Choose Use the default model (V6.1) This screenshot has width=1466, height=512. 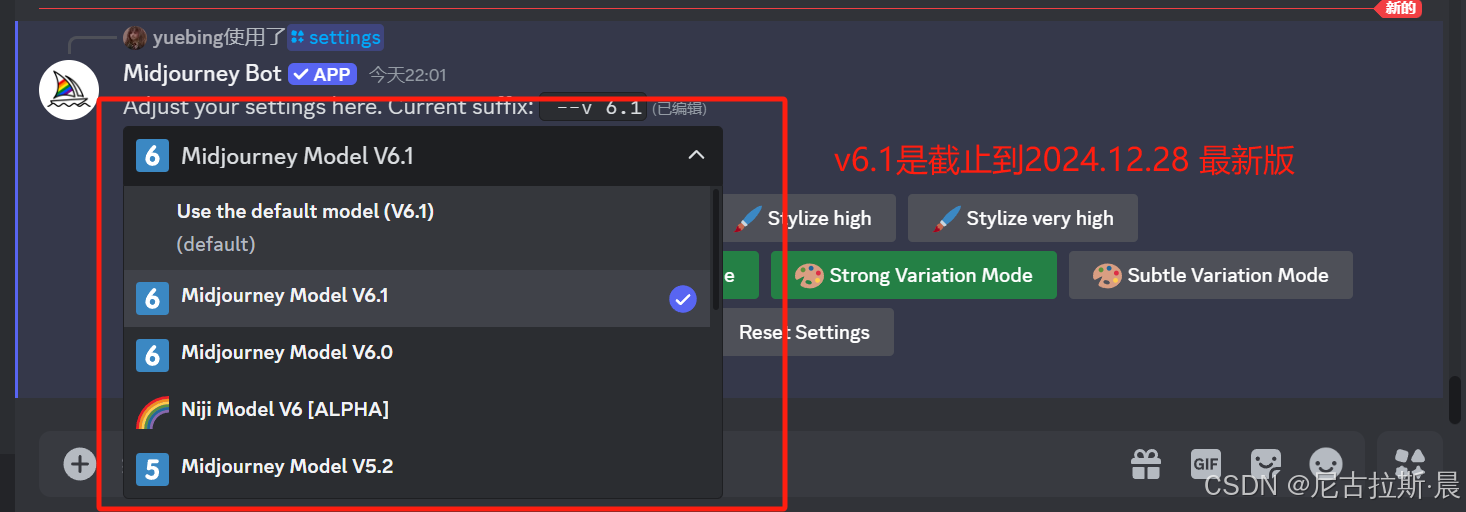pyautogui.click(x=417, y=227)
